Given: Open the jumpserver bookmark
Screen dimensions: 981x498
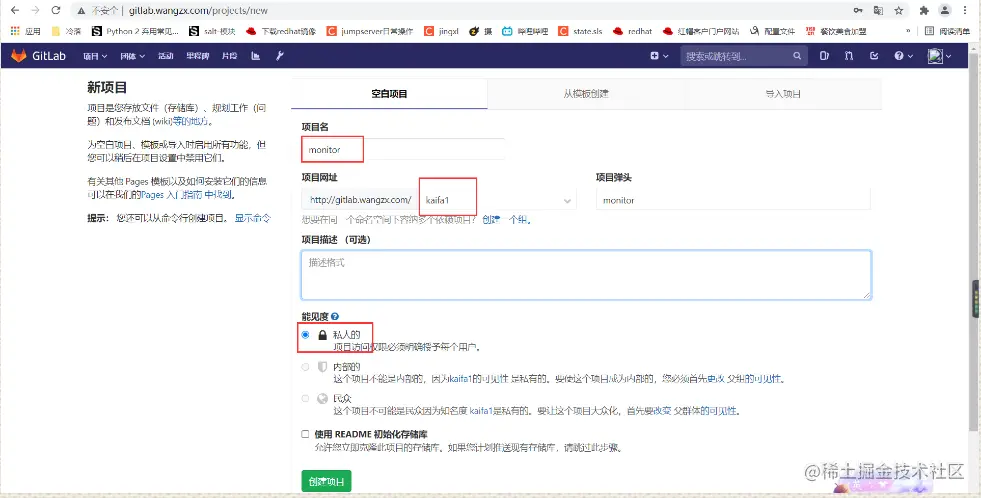Looking at the screenshot, I should point(370,31).
